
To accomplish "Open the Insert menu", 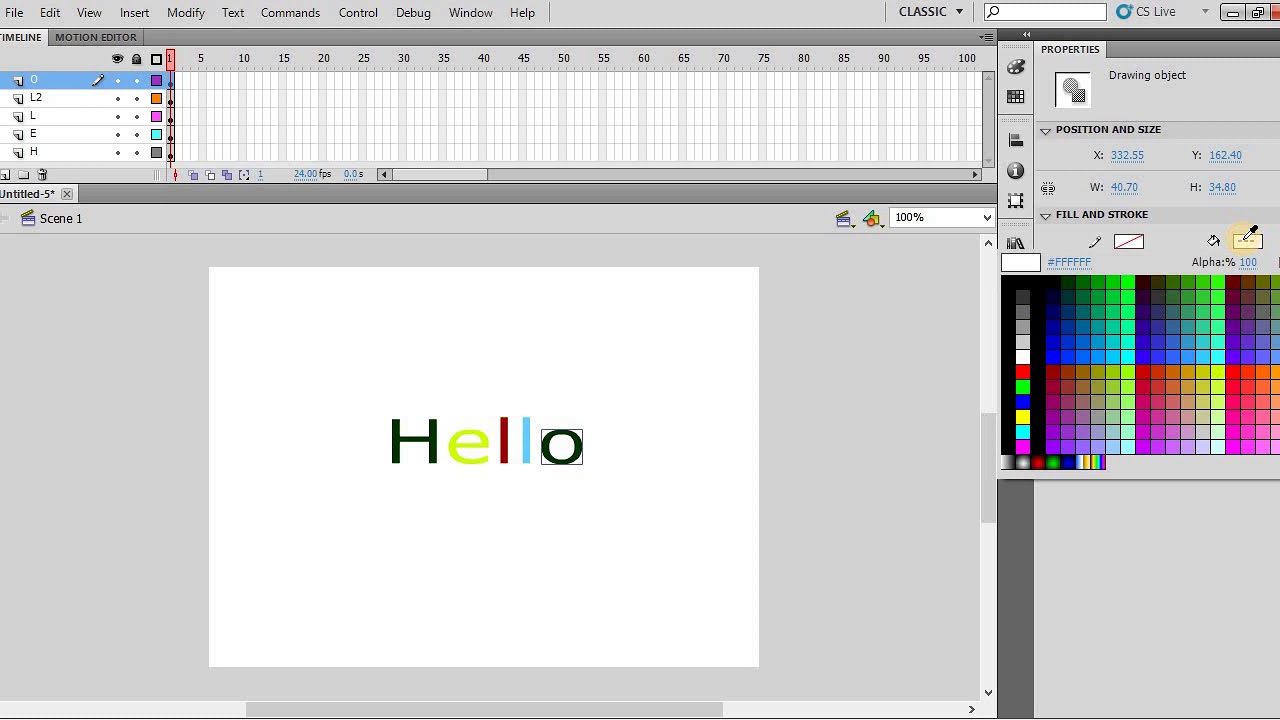I will point(134,13).
